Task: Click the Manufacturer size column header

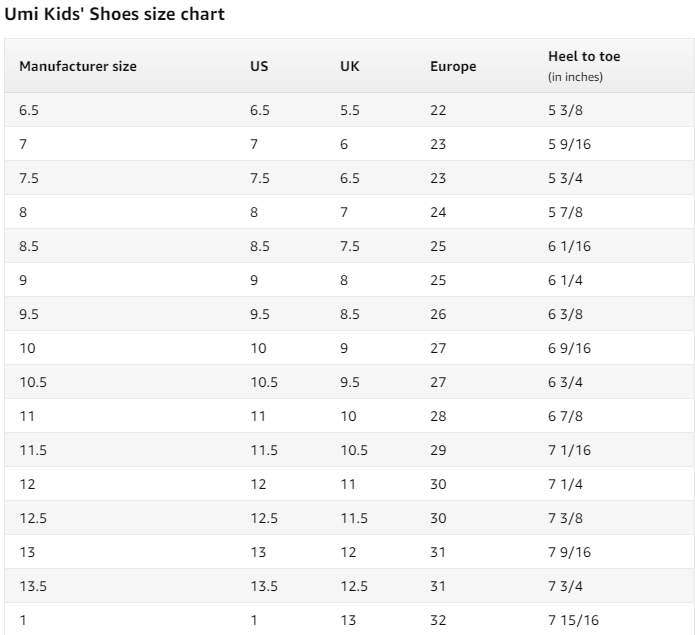Action: [x=78, y=66]
